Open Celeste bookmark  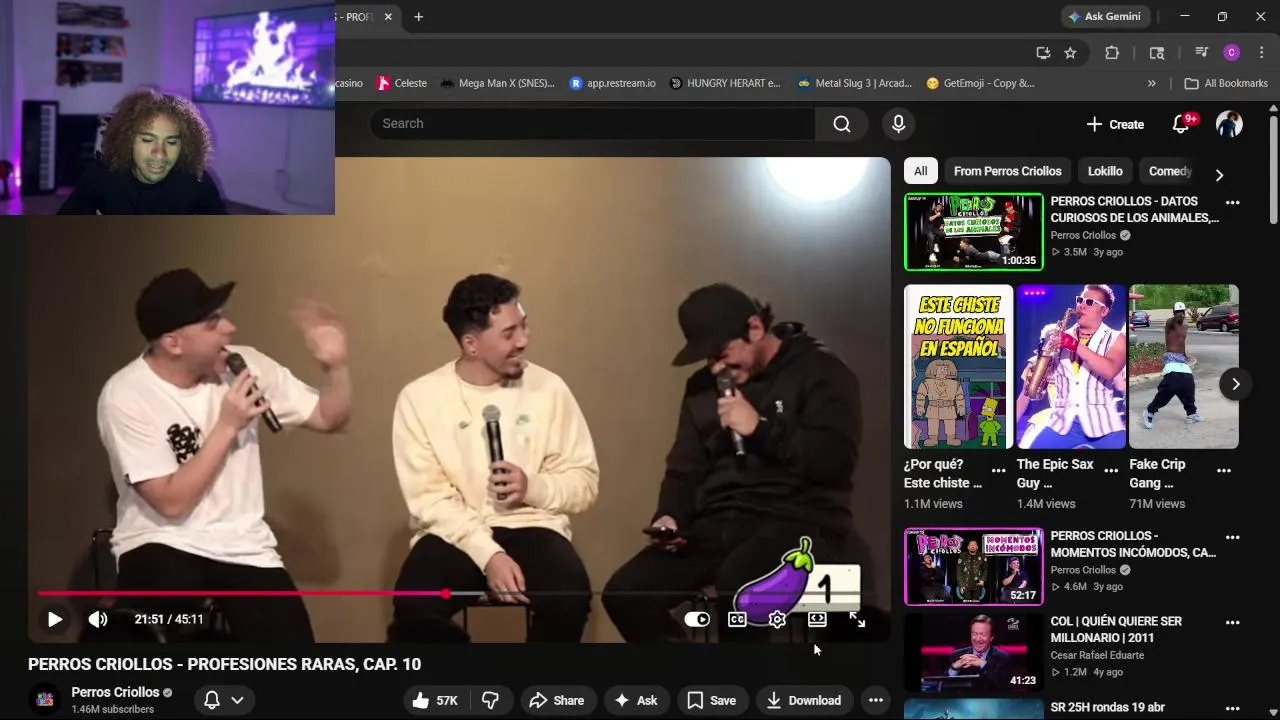402,83
